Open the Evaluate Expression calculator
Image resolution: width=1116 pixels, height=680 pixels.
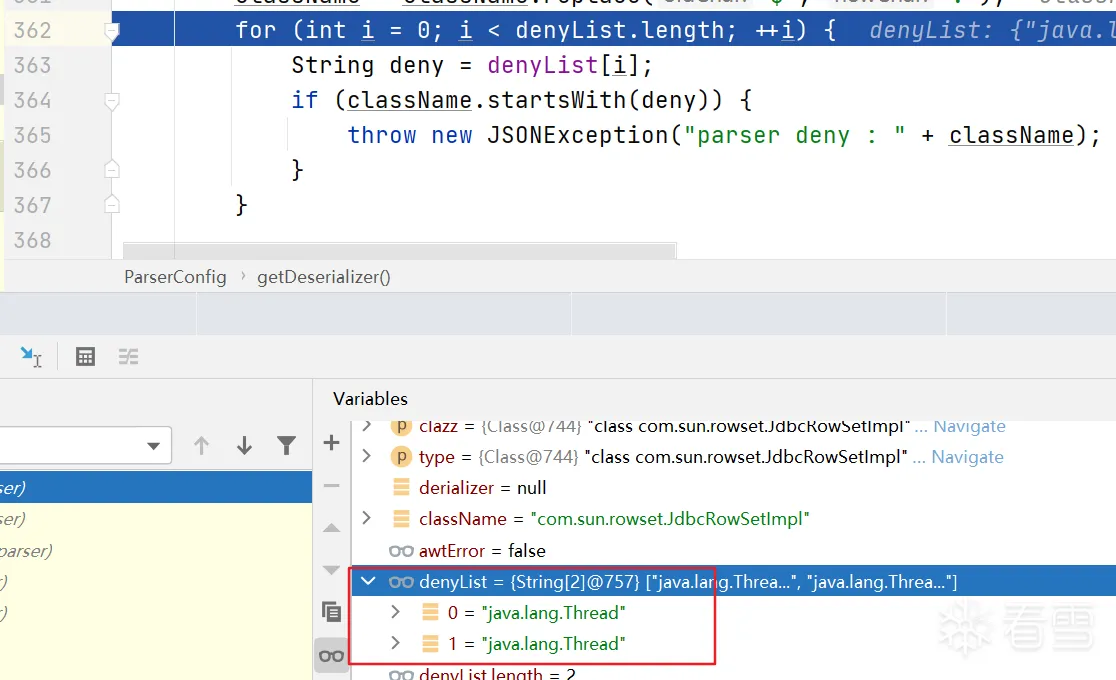pyautogui.click(x=85, y=357)
